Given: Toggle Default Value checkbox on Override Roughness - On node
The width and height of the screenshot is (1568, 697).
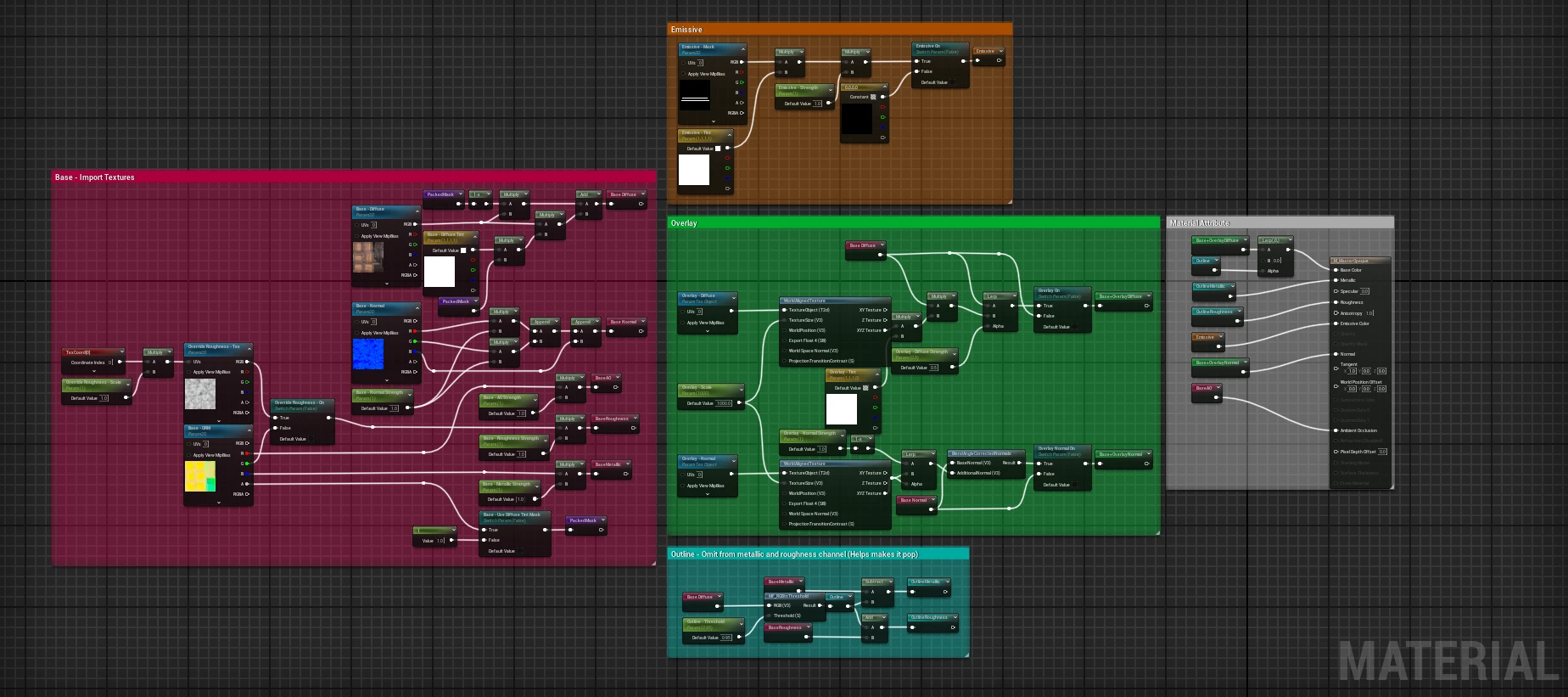Looking at the screenshot, I should (x=311, y=439).
